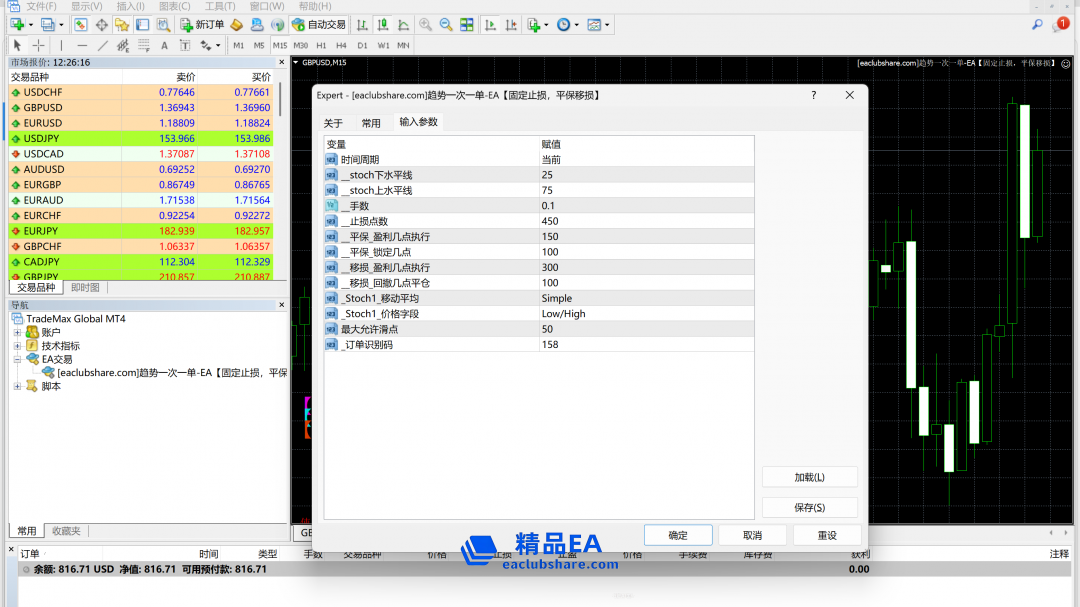
Task: Select the text label (A) tool
Action: [x=165, y=45]
